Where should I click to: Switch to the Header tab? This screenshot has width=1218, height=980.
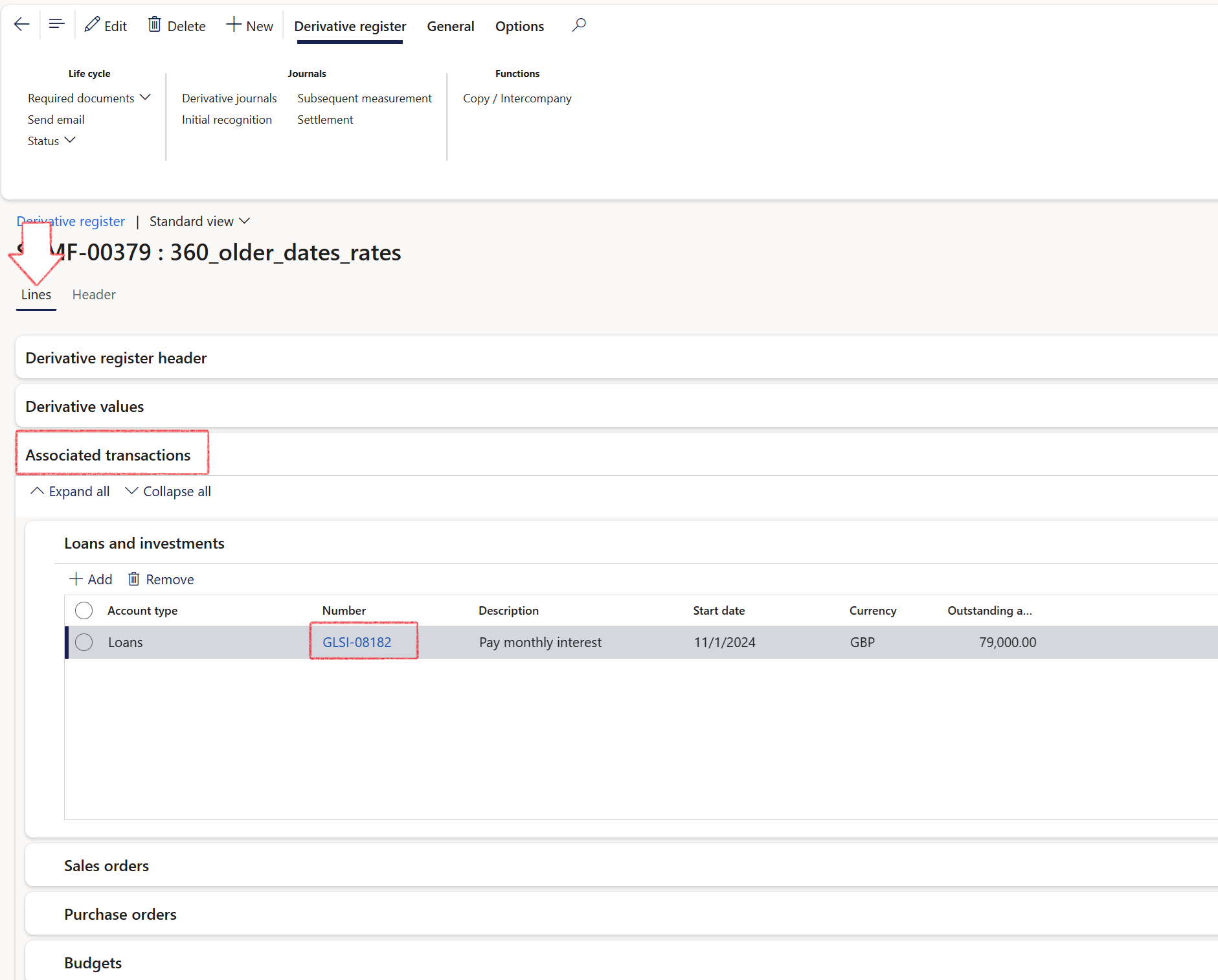(94, 295)
